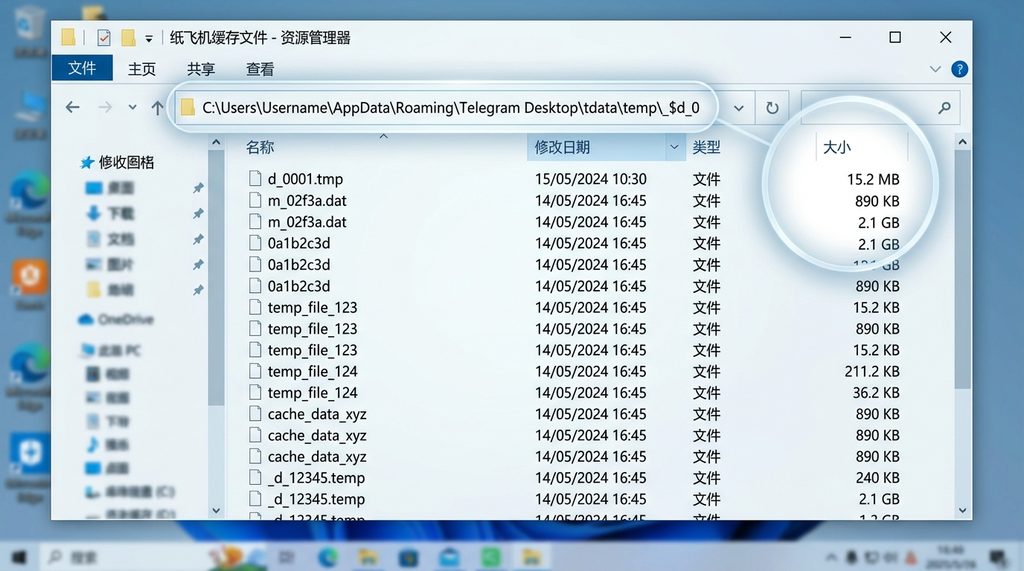This screenshot has width=1024, height=571.
Task: Open the notification center icon on the taskbar
Action: pos(999,557)
